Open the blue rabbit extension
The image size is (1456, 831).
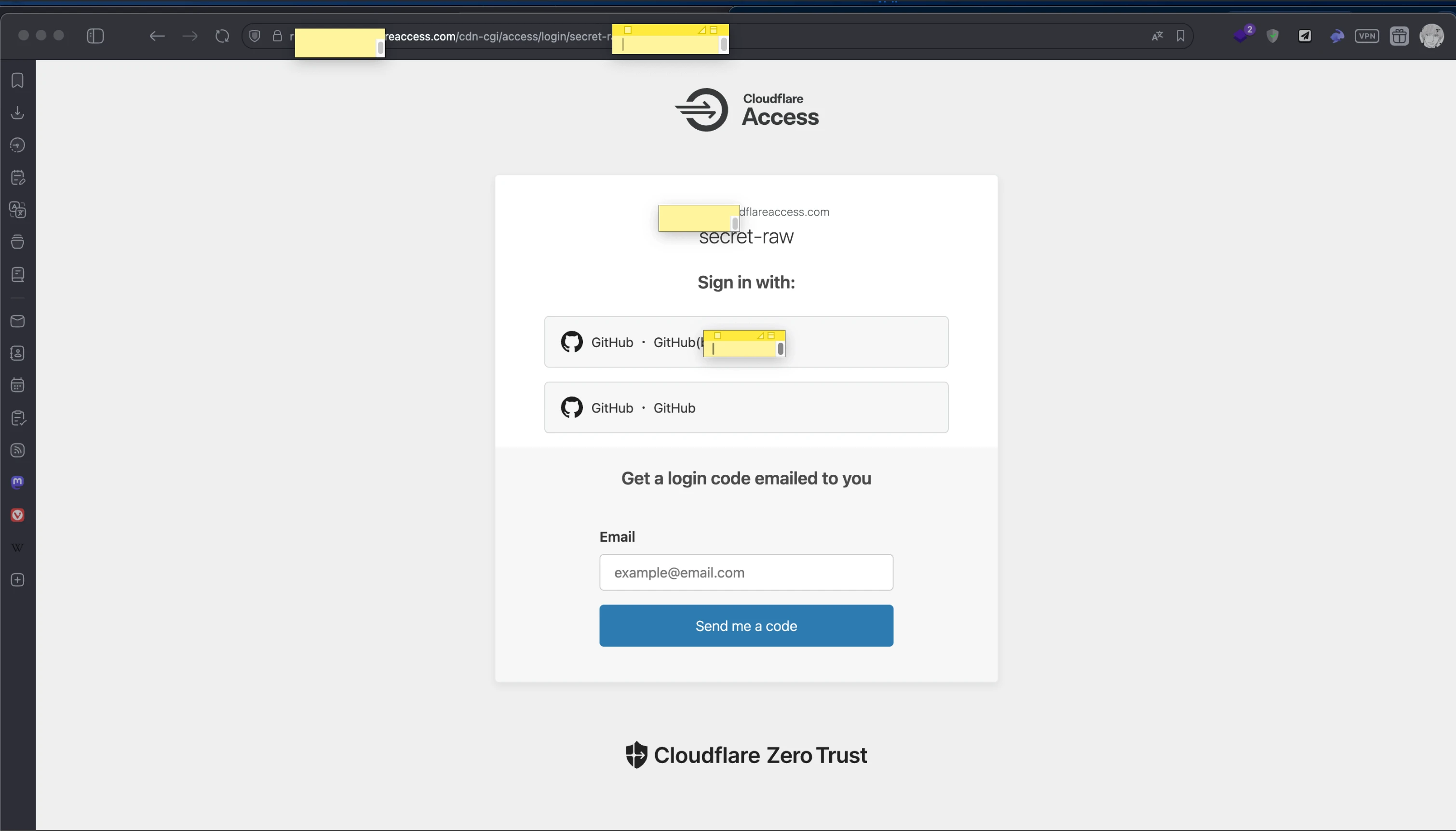click(x=1337, y=37)
